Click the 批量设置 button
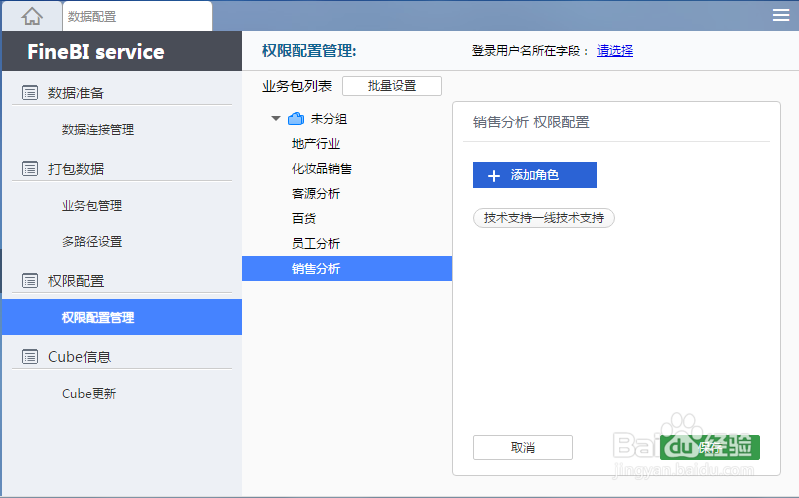 coord(392,86)
